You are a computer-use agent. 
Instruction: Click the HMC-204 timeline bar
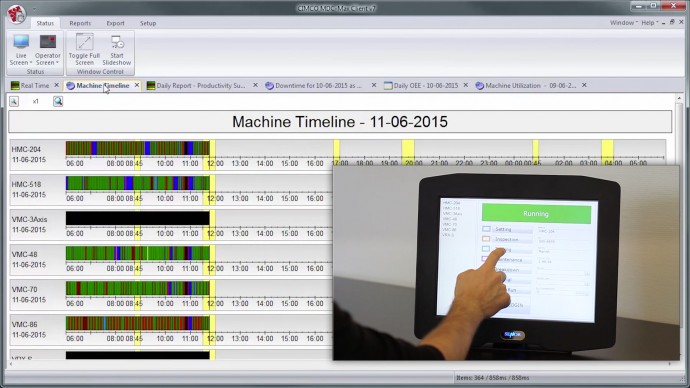click(x=138, y=148)
